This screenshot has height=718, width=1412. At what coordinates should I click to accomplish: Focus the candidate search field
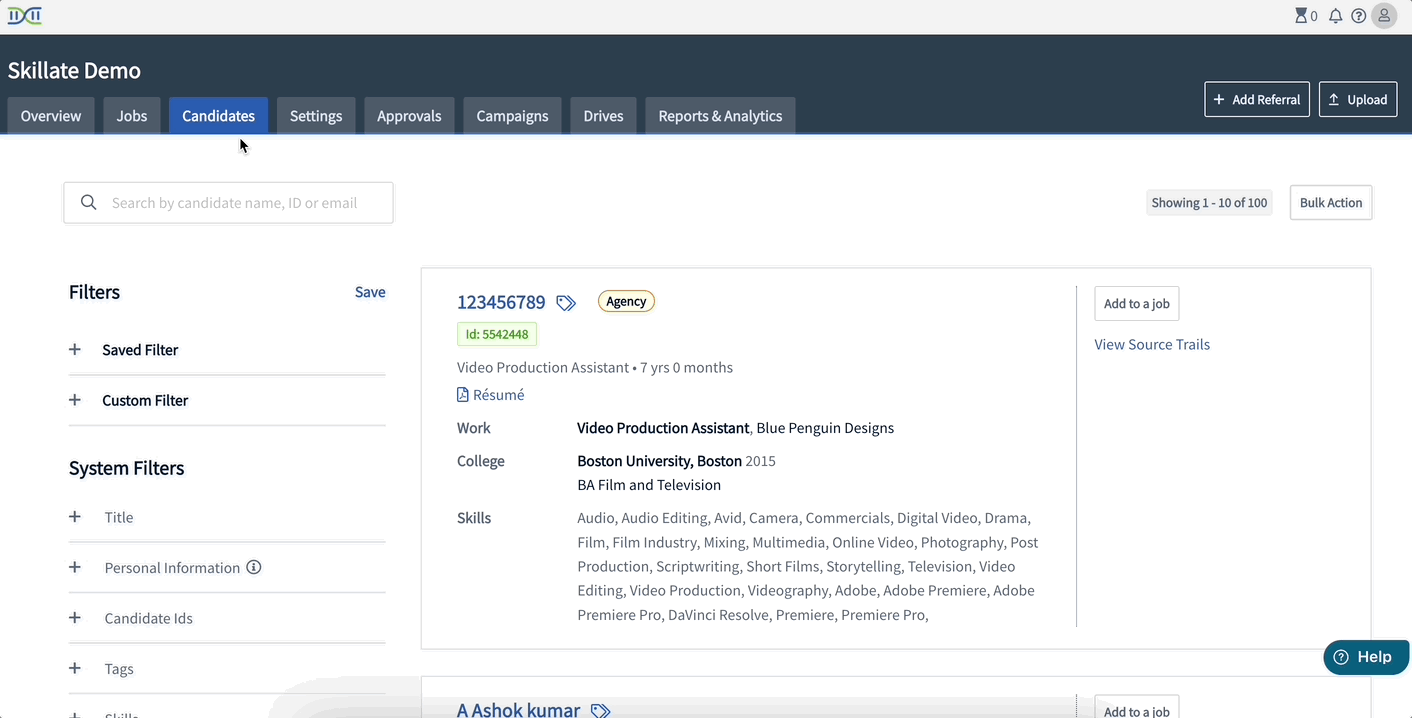[x=228, y=203]
